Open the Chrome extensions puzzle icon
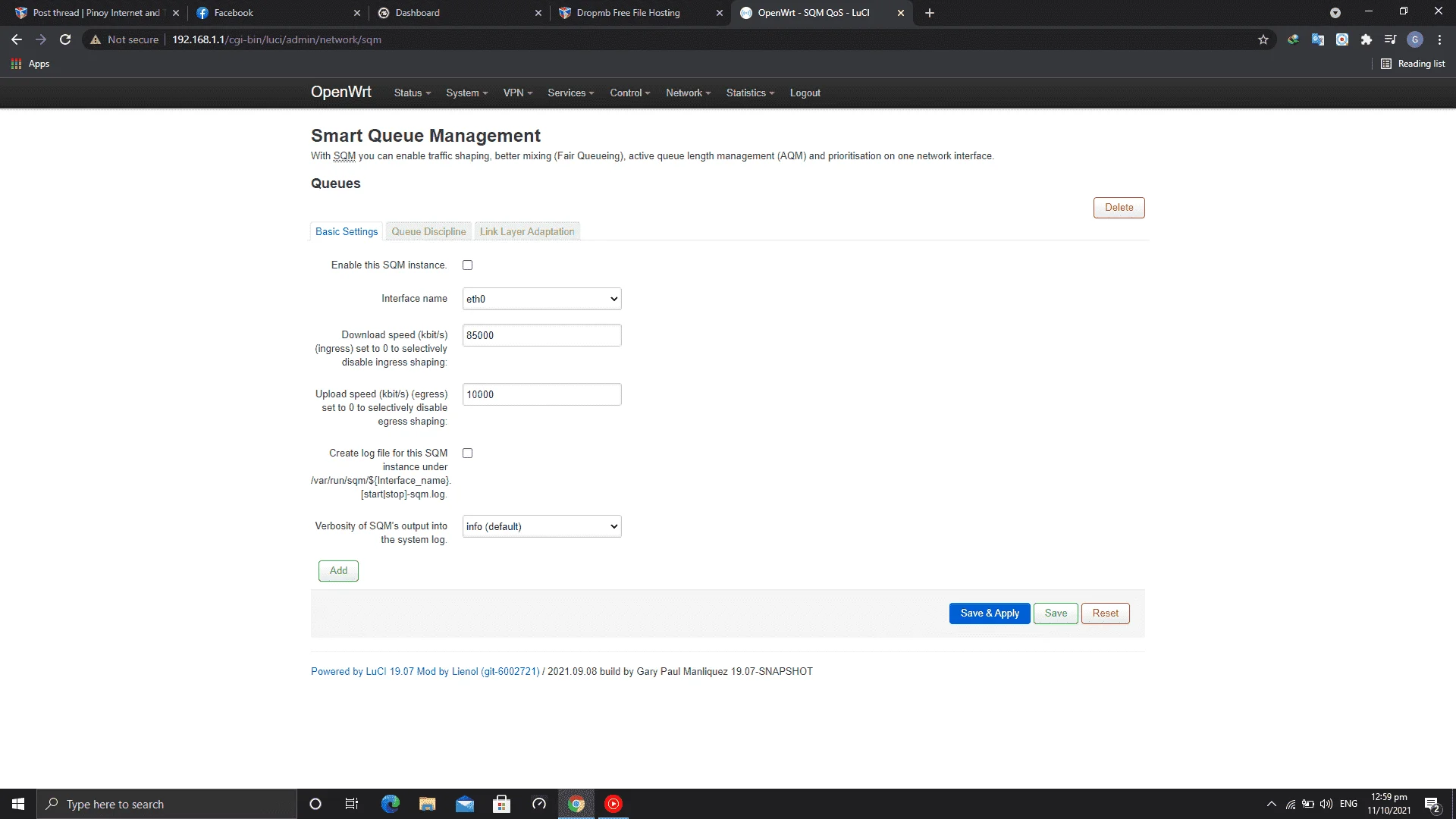 coord(1367,39)
